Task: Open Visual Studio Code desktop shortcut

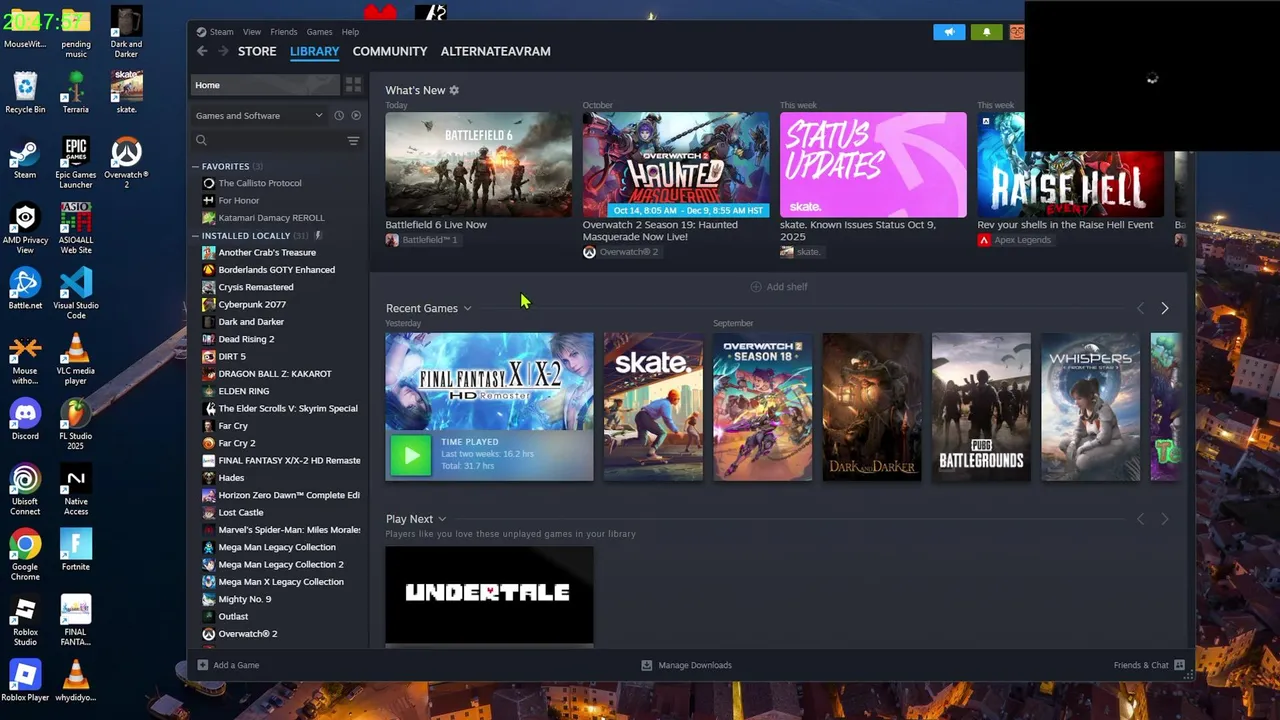Action: pos(76,292)
